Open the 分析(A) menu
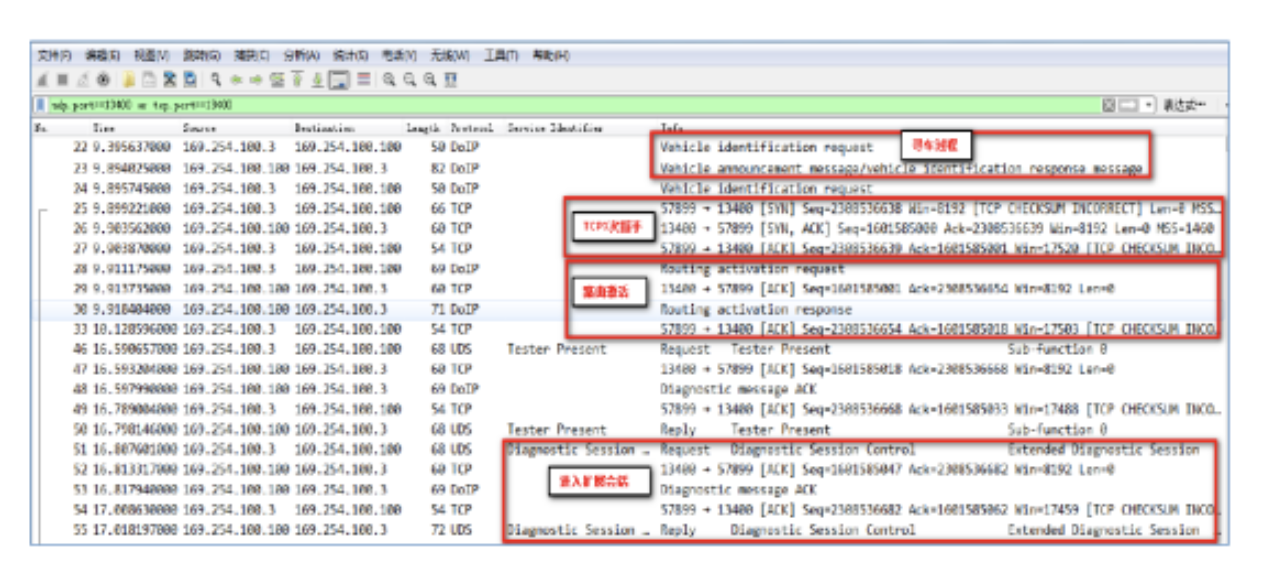This screenshot has height=580, width=1268. [x=301, y=55]
